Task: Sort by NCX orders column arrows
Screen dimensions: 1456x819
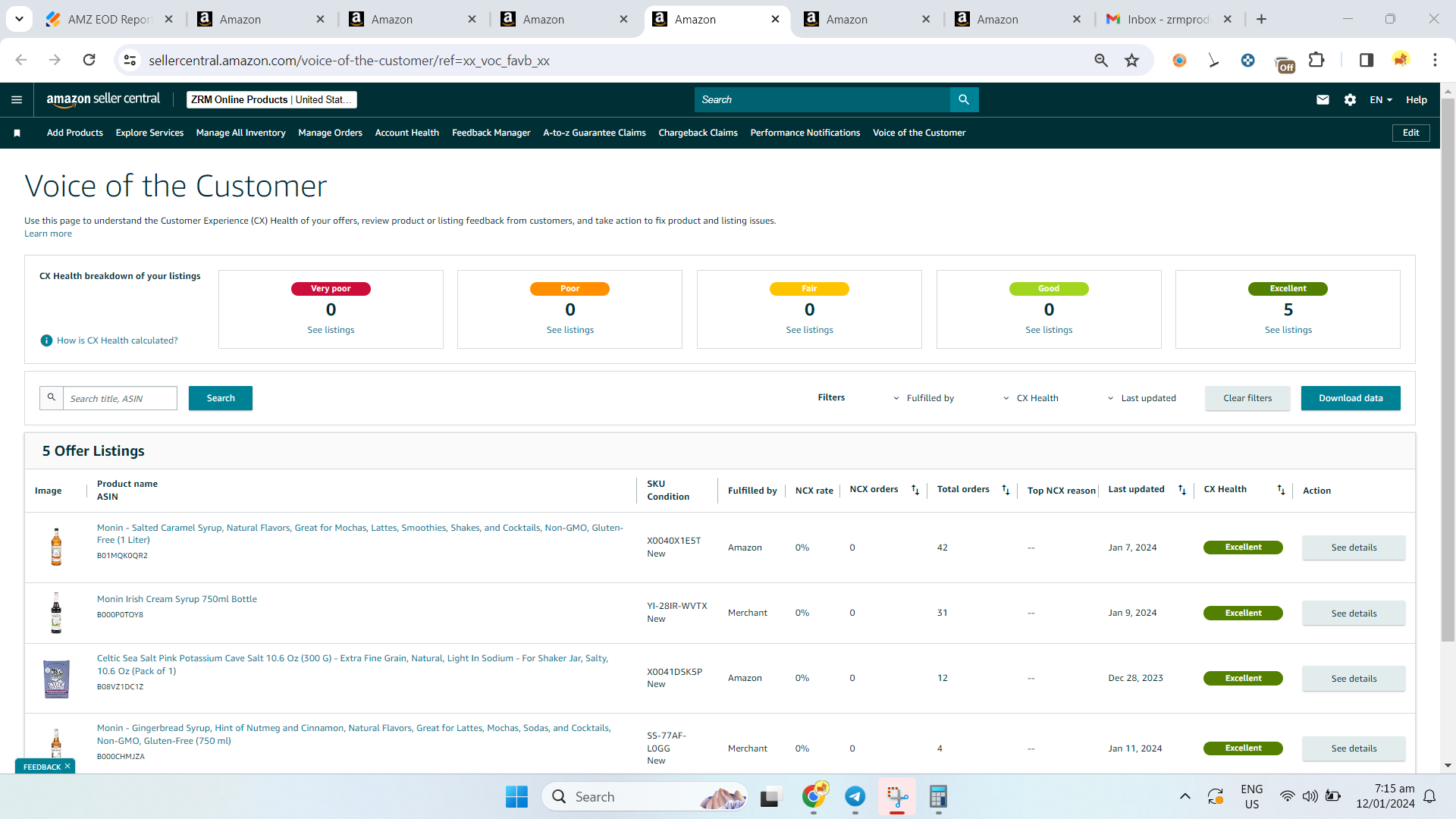Action: (915, 490)
